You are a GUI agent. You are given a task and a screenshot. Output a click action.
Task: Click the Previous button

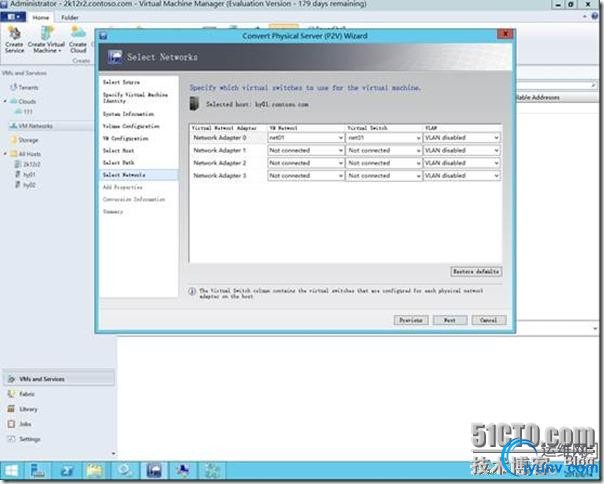(x=411, y=320)
